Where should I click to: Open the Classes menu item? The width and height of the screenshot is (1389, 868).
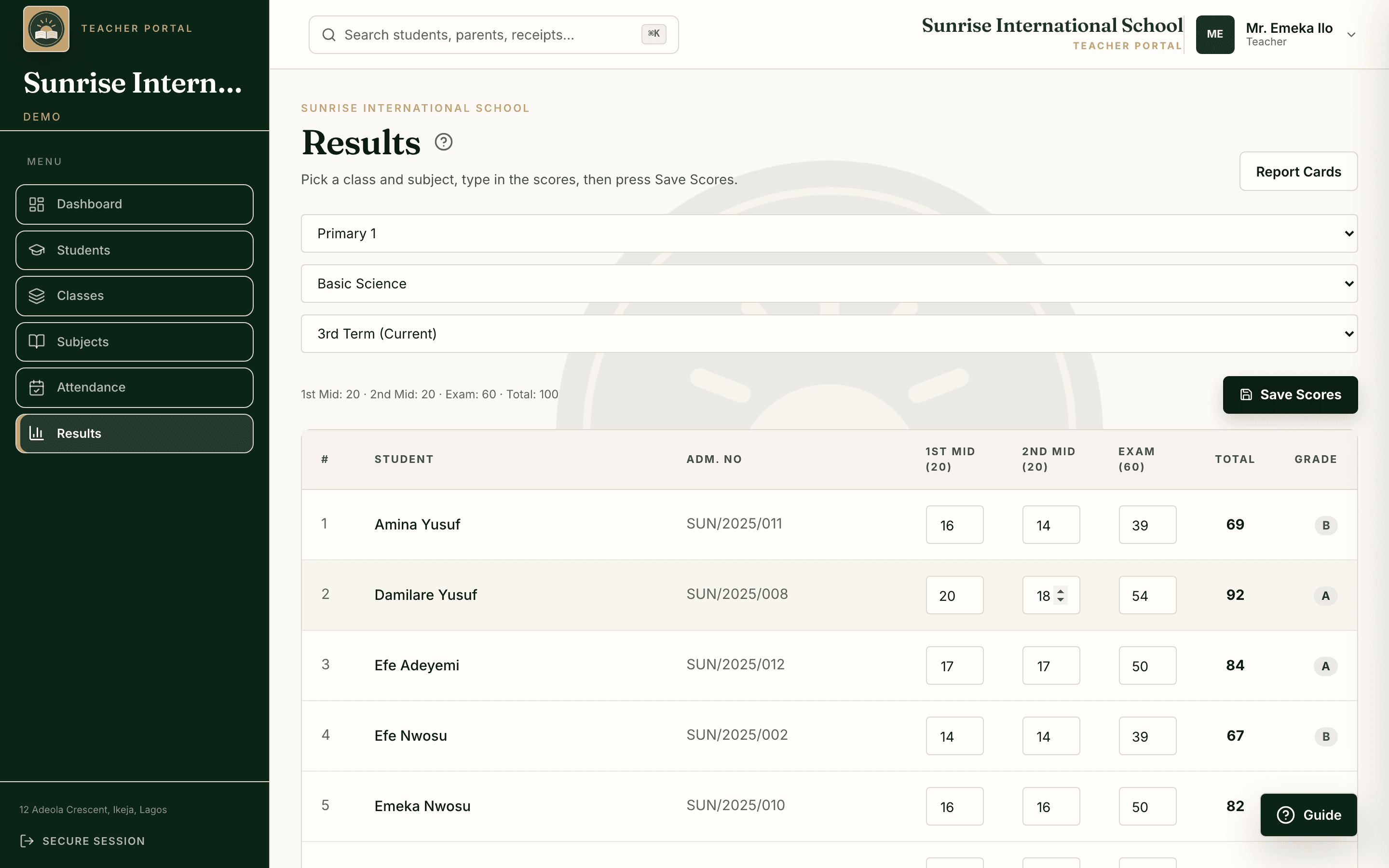tap(134, 296)
